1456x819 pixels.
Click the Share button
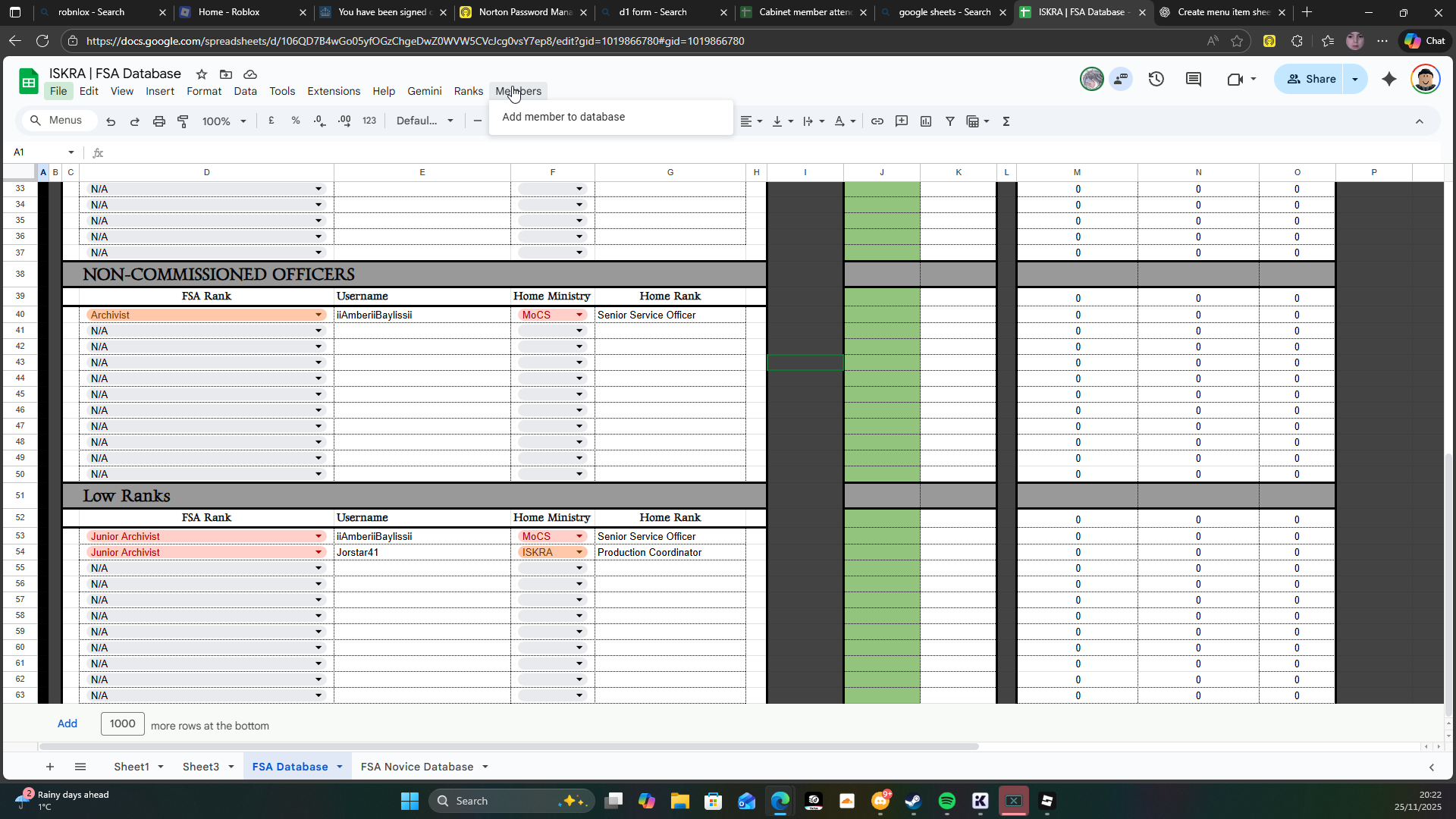click(1311, 79)
